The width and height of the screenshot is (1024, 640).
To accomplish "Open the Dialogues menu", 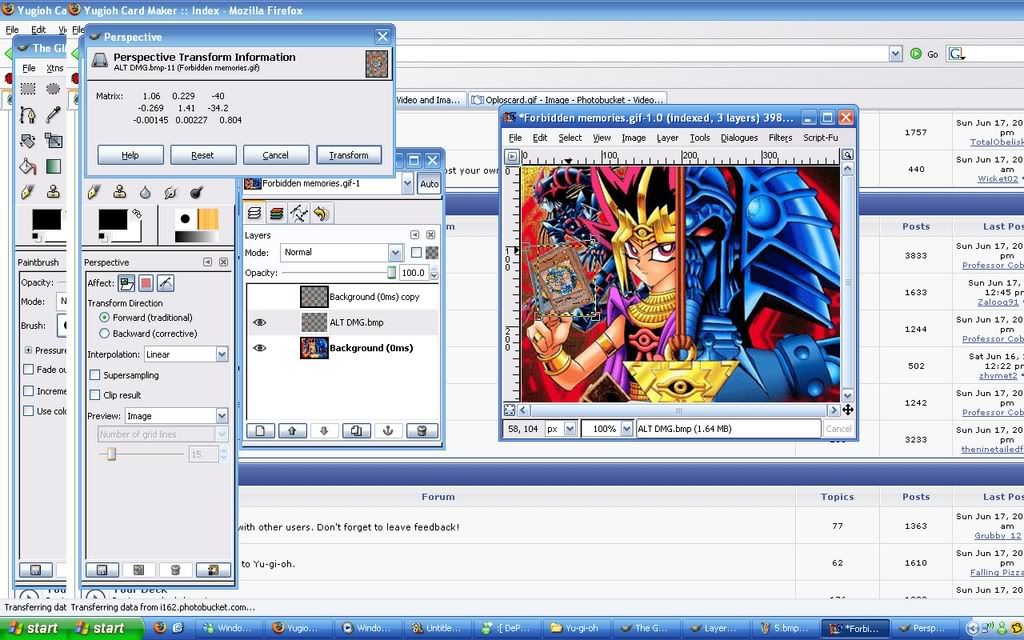I will tap(739, 138).
